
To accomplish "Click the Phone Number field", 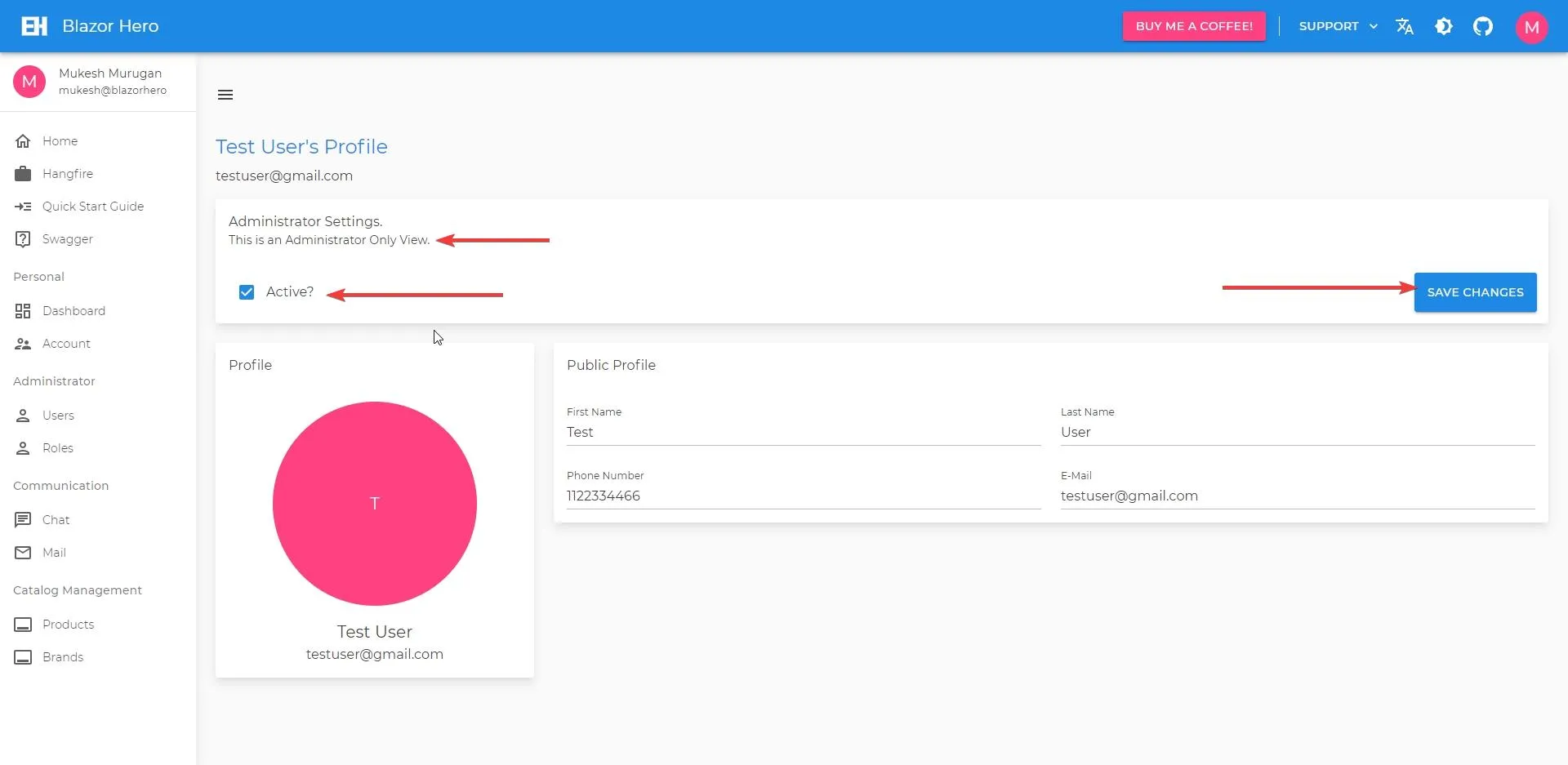I will point(803,496).
